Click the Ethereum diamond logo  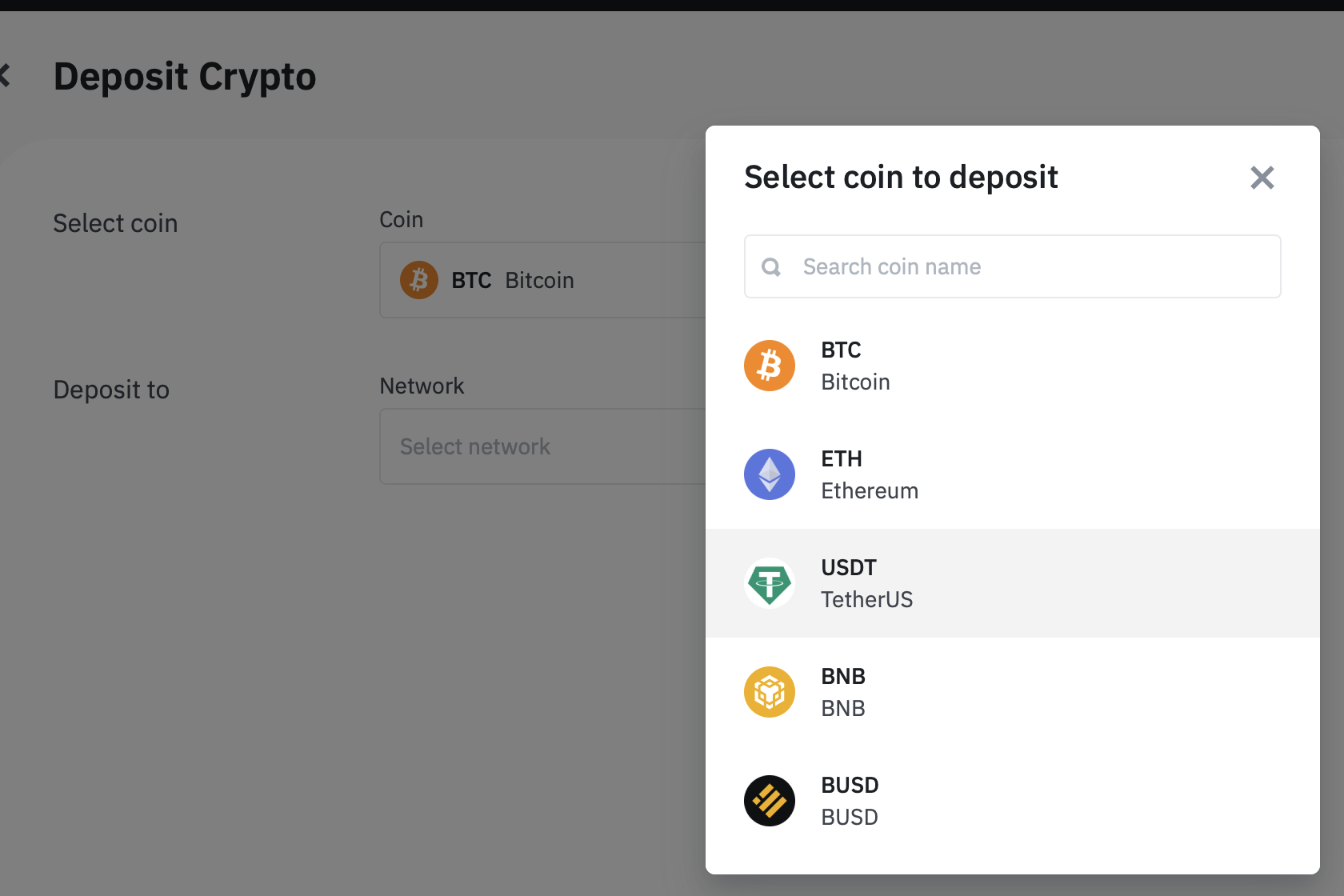click(x=770, y=474)
